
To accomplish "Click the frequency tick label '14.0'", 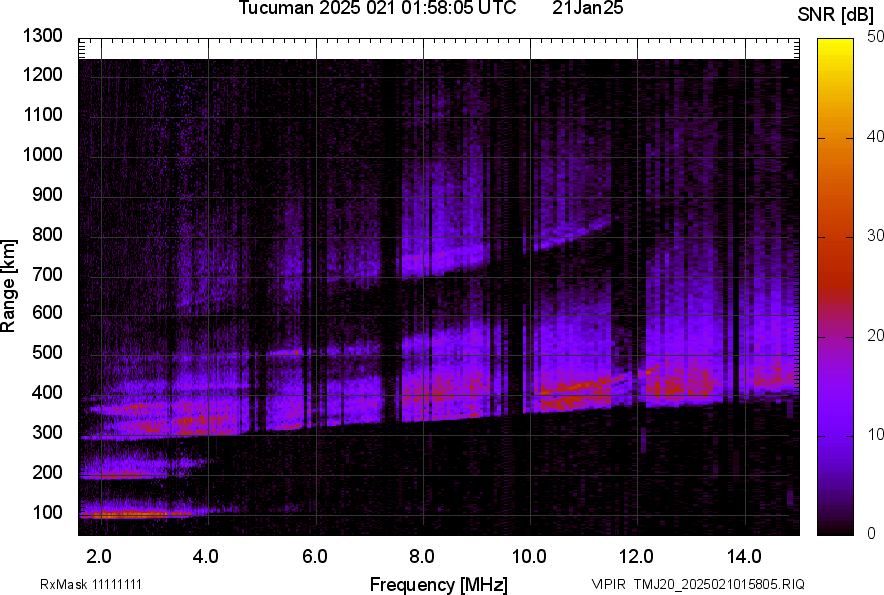I will pyautogui.click(x=744, y=557).
